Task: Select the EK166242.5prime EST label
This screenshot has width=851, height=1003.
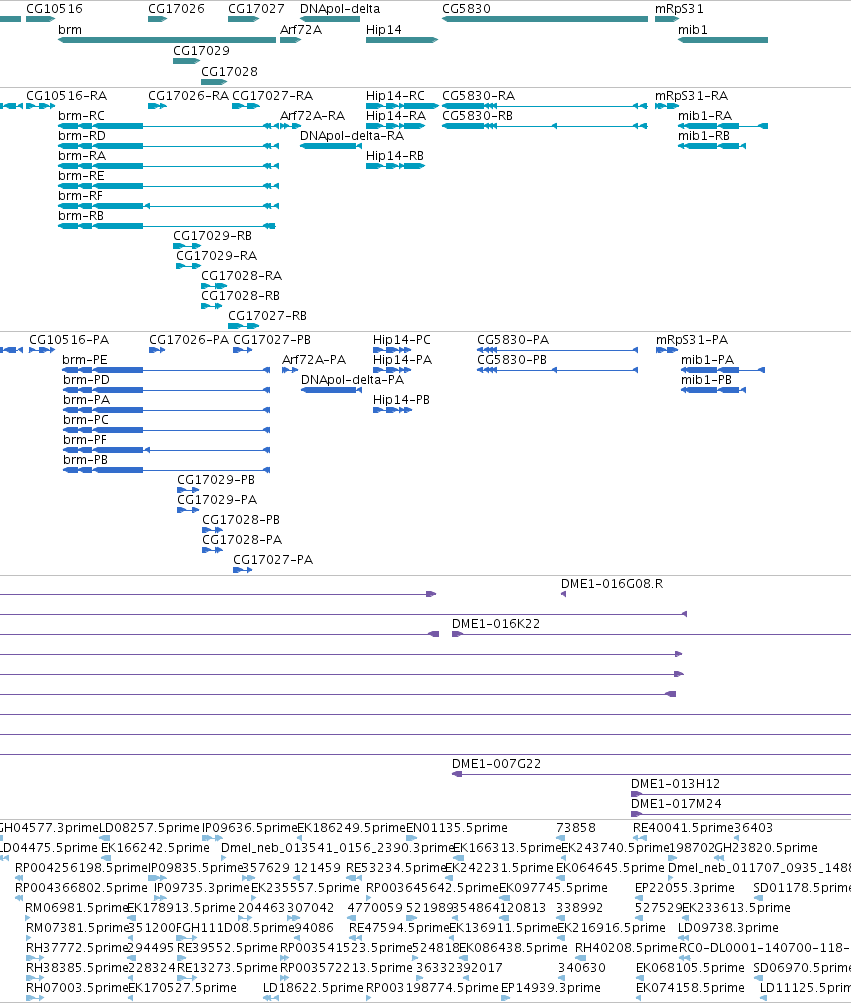Action: 155,848
